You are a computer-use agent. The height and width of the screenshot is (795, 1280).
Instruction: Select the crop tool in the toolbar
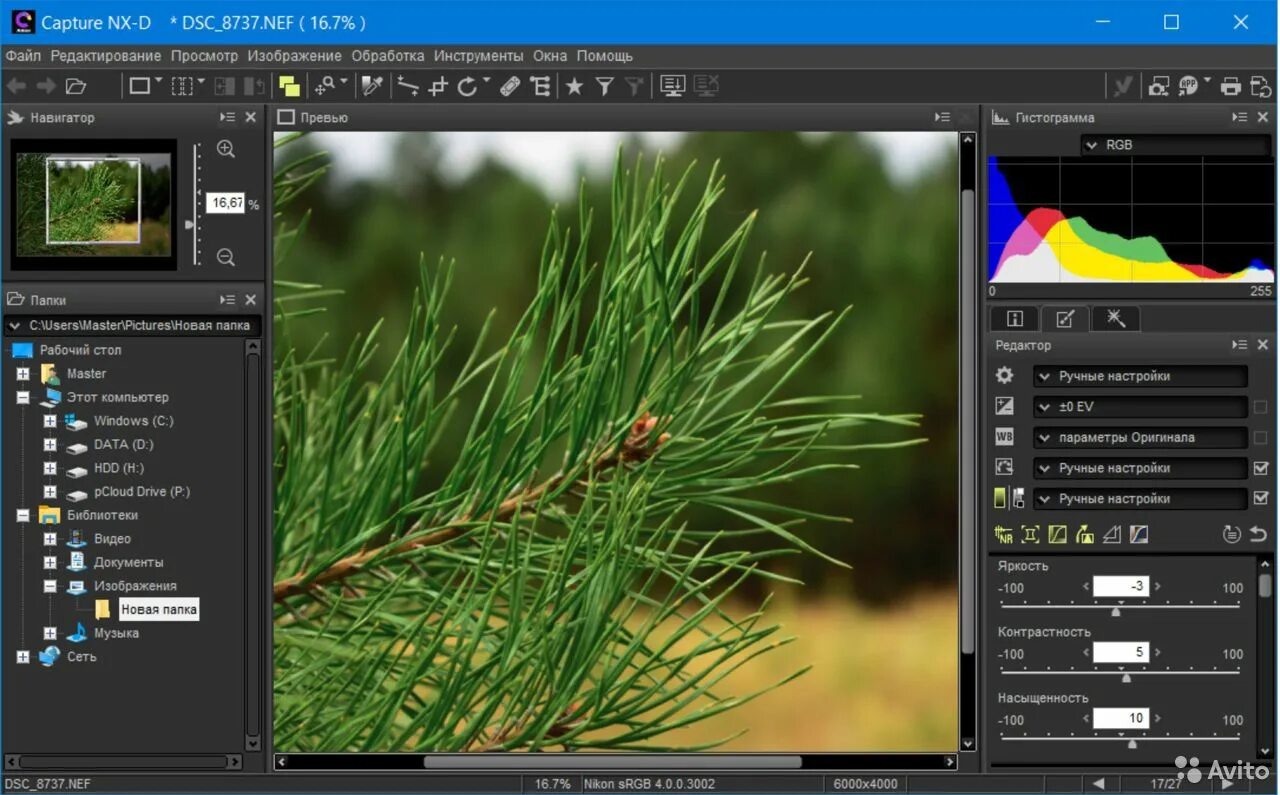tap(437, 86)
